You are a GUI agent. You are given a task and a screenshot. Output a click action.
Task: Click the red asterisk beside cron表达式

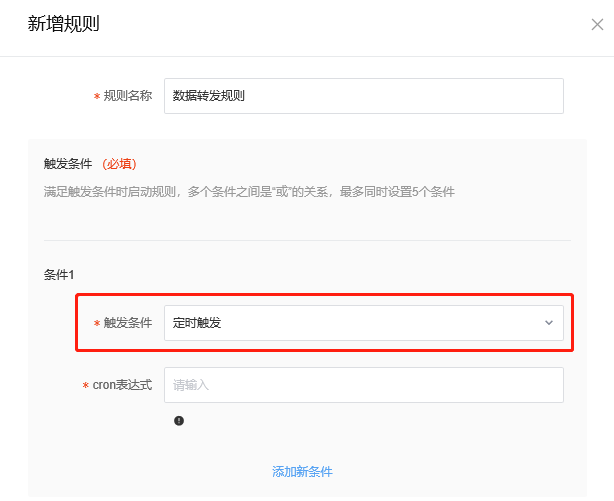click(x=86, y=386)
